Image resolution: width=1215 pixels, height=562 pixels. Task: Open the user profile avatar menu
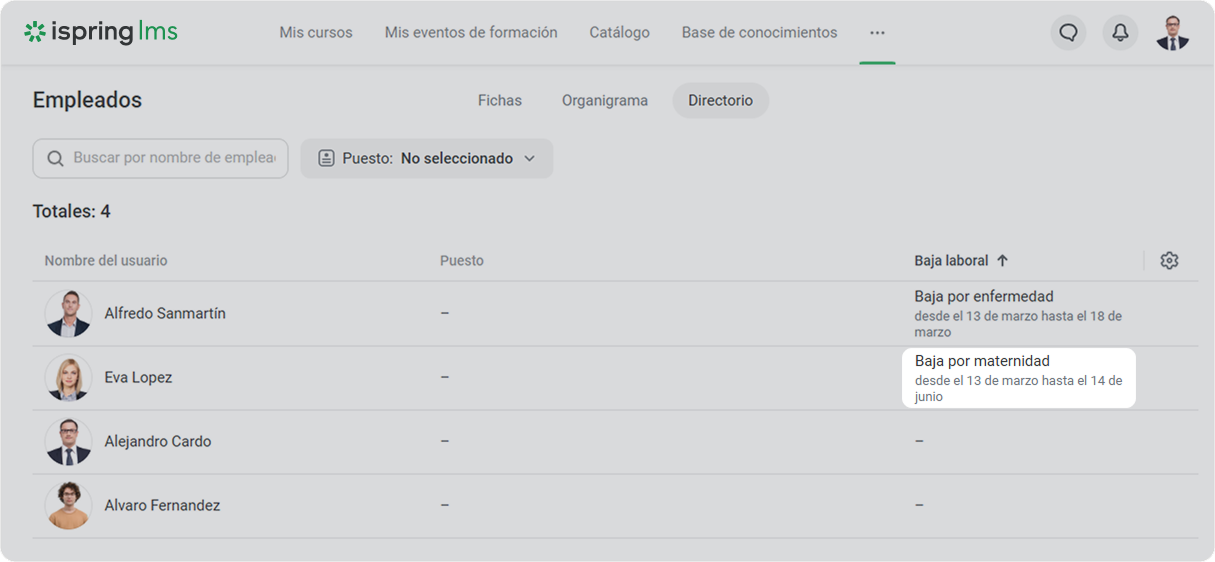(x=1172, y=33)
